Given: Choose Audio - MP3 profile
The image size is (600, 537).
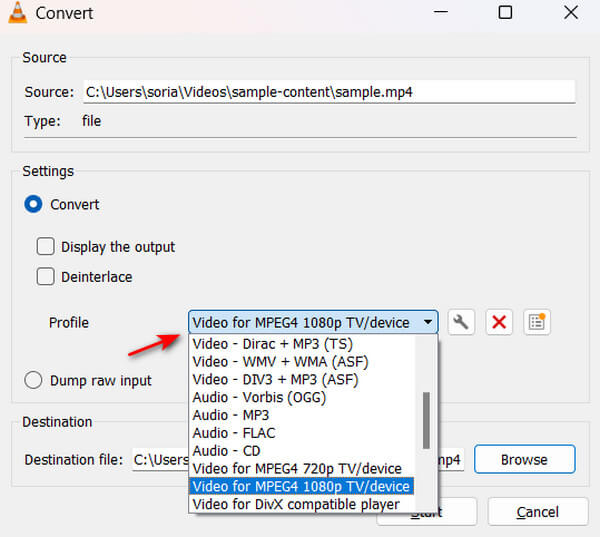Looking at the screenshot, I should coord(302,415).
